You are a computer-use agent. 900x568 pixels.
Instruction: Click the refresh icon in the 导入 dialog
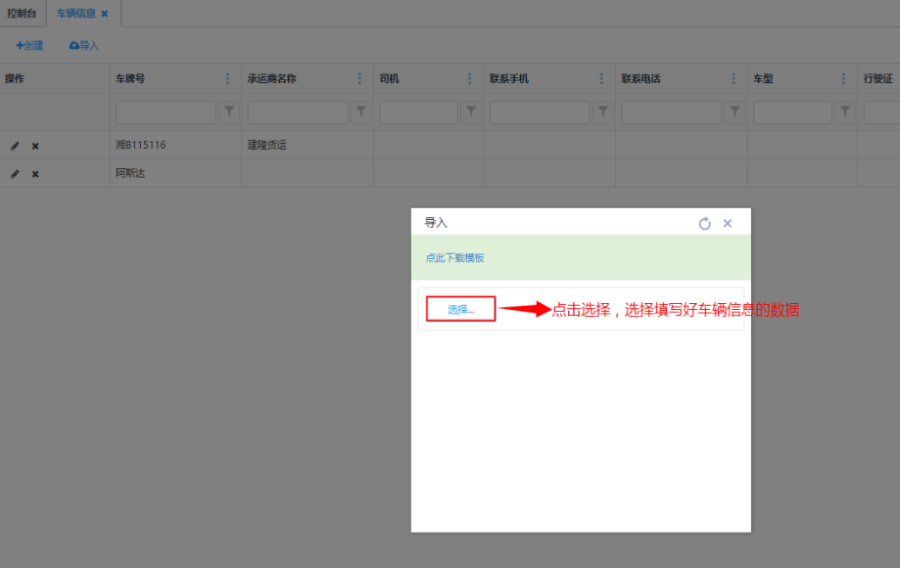point(704,224)
